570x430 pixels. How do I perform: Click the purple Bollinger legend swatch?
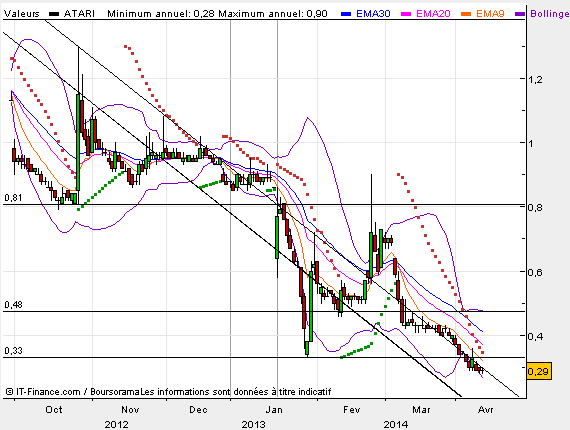tap(520, 14)
